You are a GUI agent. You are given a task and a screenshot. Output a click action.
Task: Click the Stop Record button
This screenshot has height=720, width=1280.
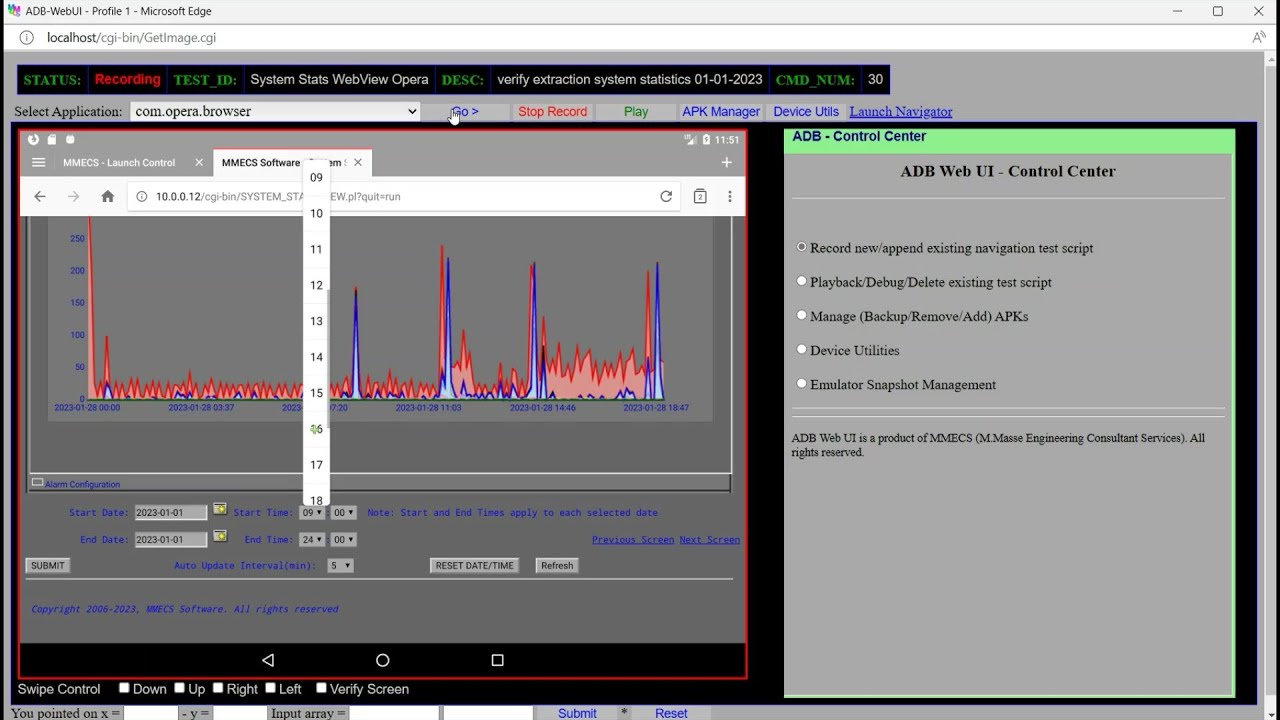tap(552, 111)
